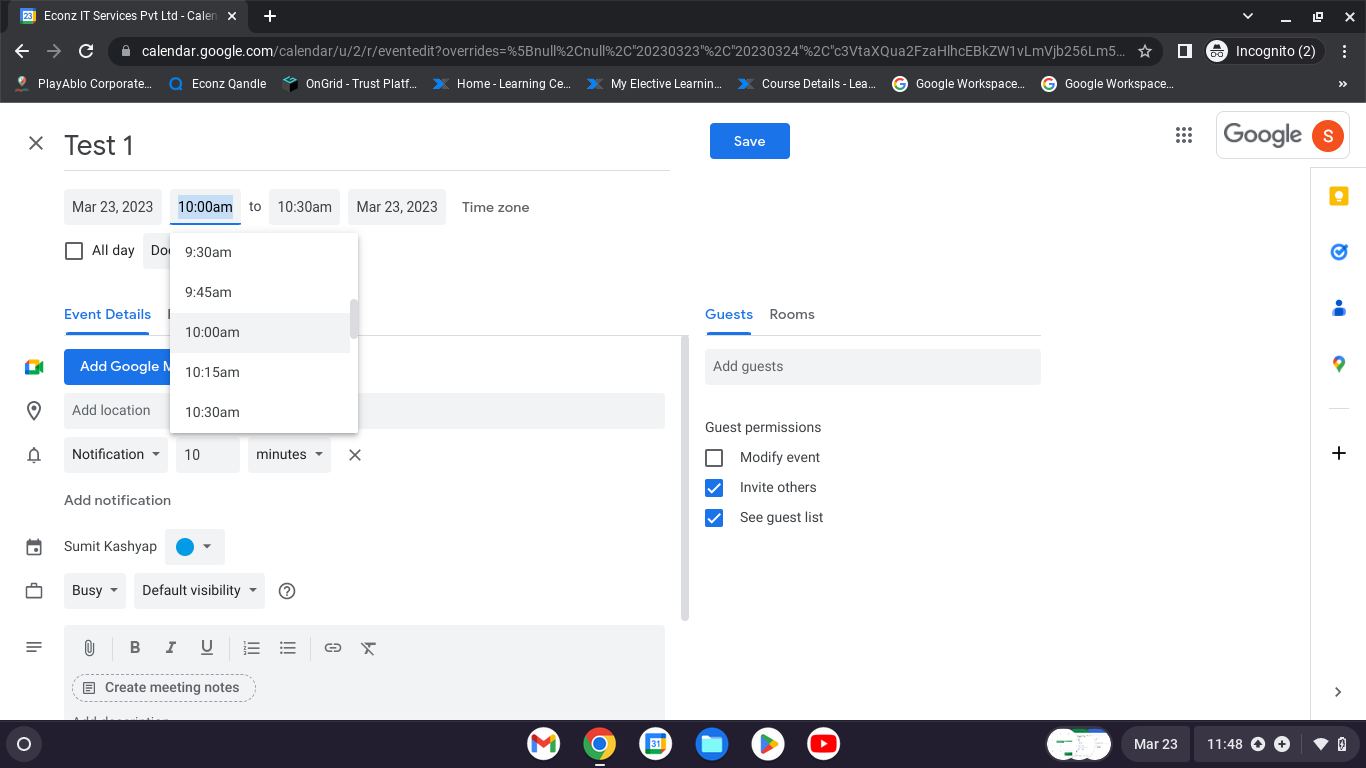Uncheck Invite others permission
The image size is (1366, 768).
[x=714, y=488]
